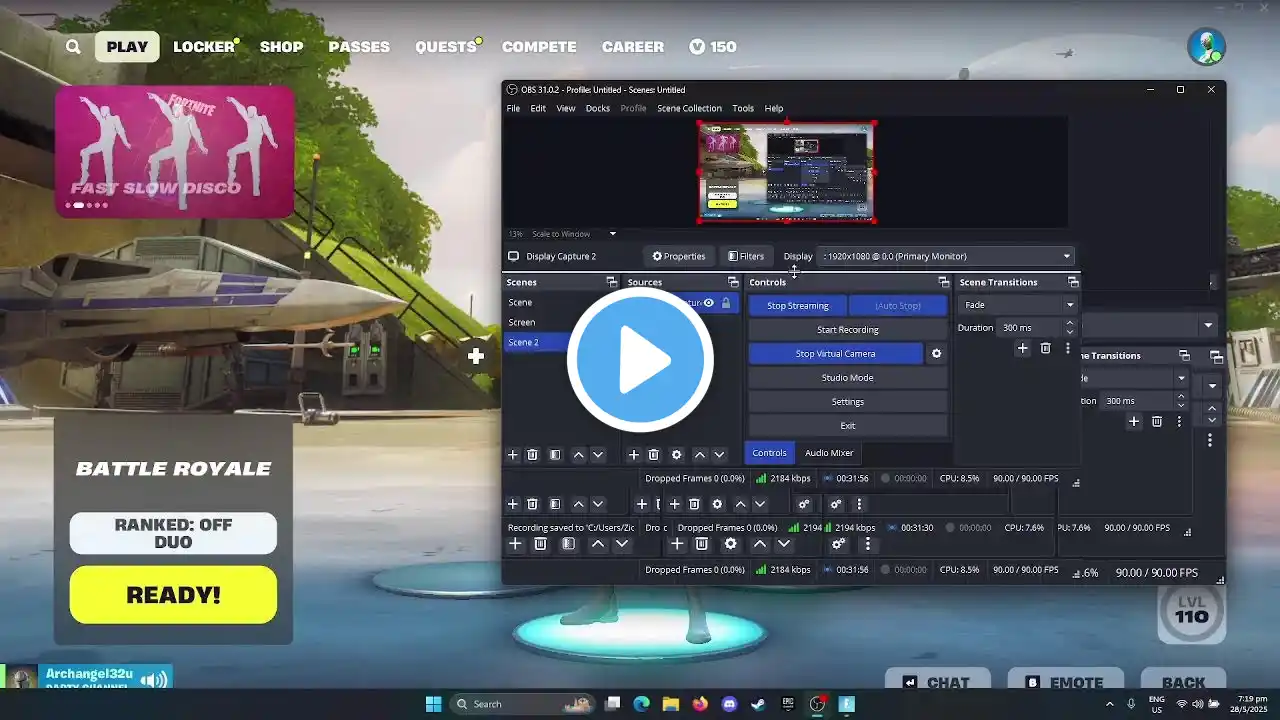This screenshot has height=720, width=1280.
Task: Open the Display monitor dropdown
Action: pos(945,256)
